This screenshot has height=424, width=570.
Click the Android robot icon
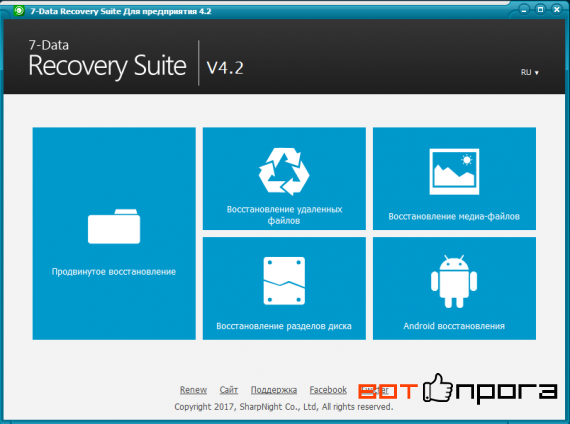coord(454,281)
